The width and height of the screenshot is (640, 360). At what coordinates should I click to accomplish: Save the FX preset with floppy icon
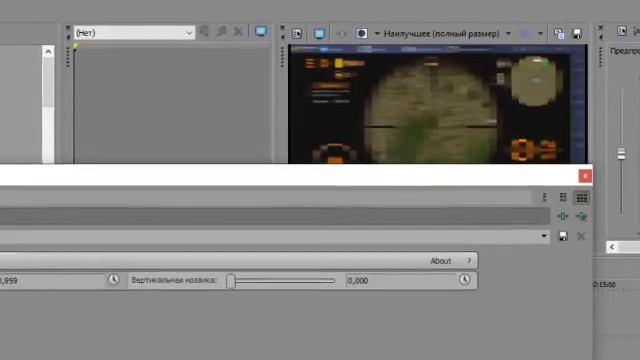(563, 236)
